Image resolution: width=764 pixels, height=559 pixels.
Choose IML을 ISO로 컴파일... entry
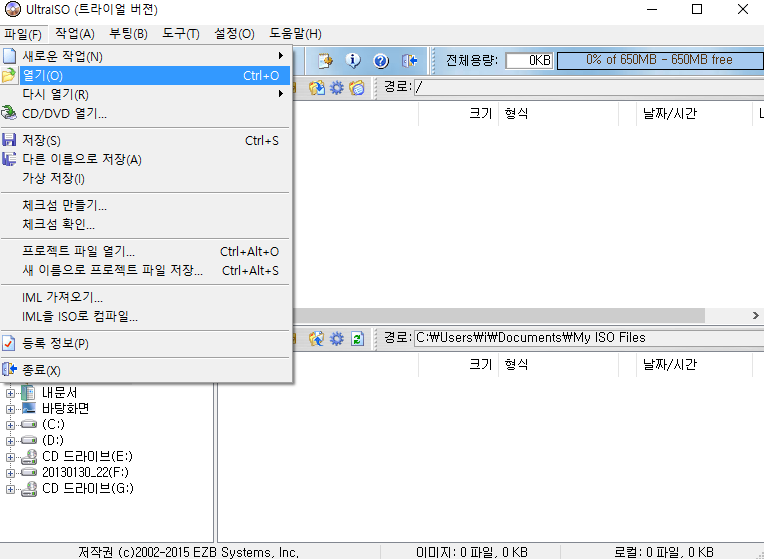[146, 316]
